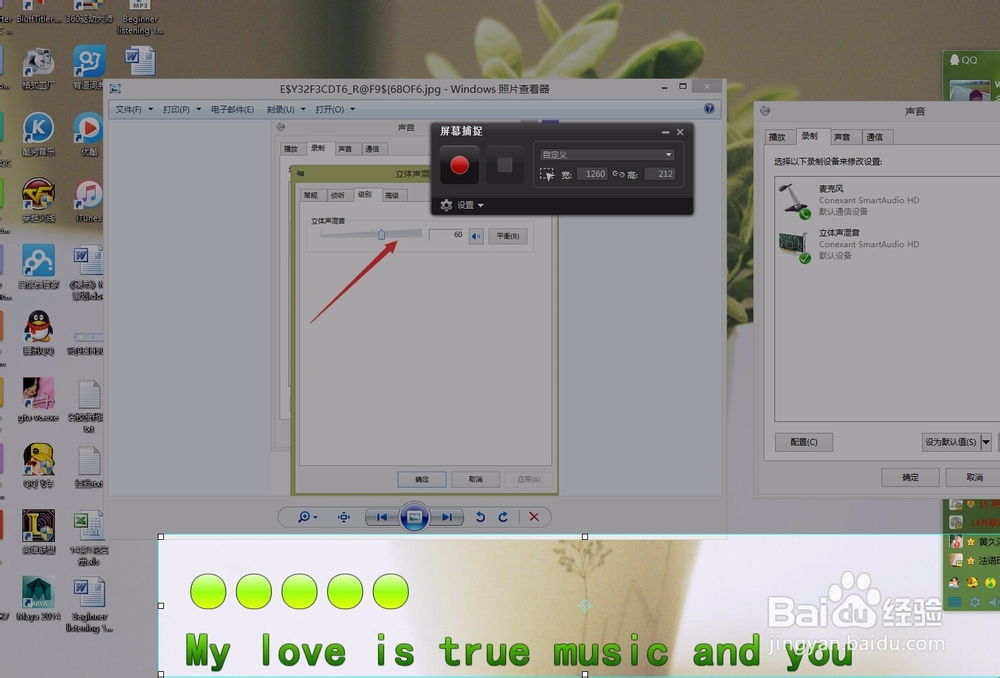Open the 百度云管家 desktop icon
The width and height of the screenshot is (1000, 678).
pos(38,267)
